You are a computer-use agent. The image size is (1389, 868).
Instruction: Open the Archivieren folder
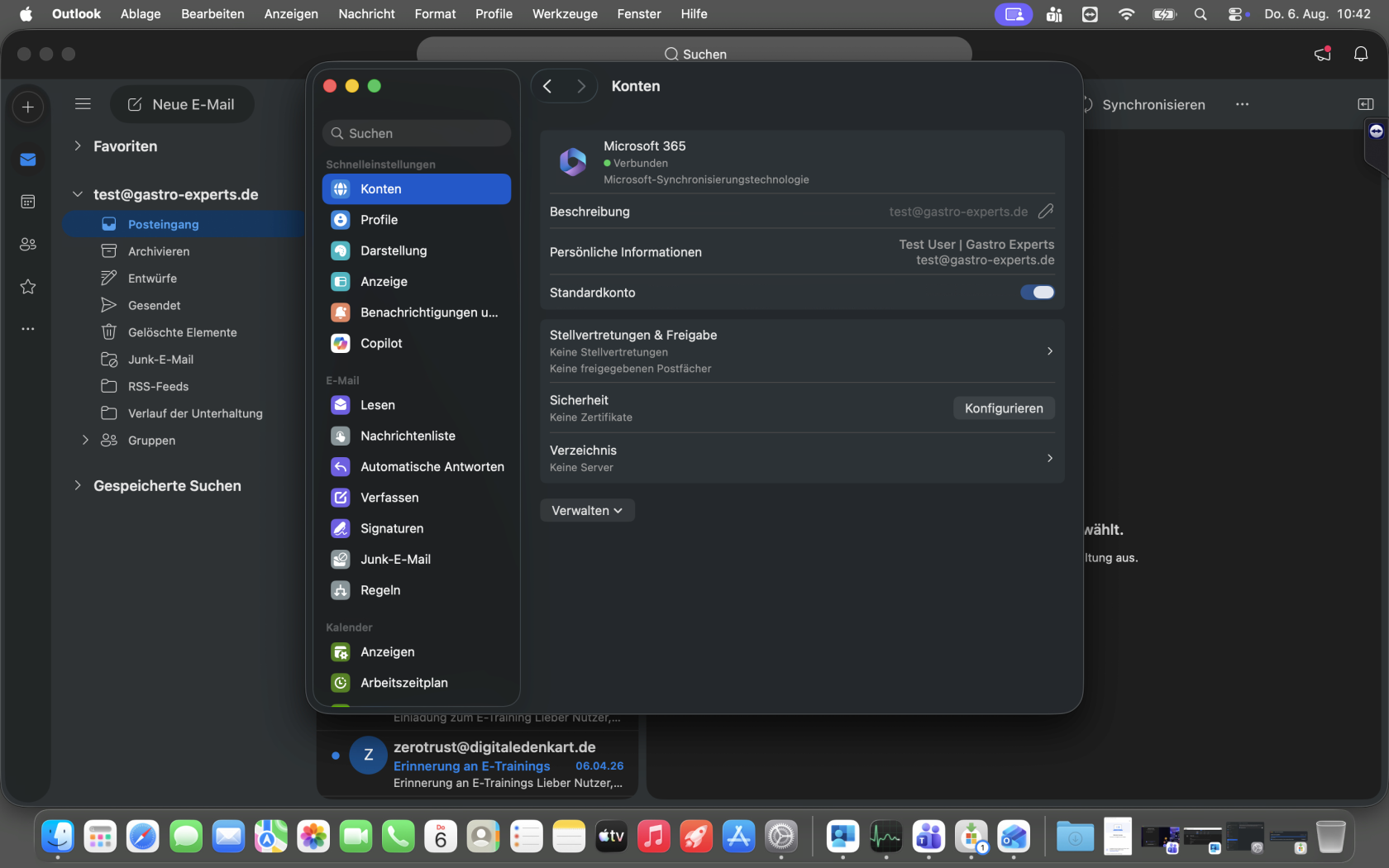[184, 251]
